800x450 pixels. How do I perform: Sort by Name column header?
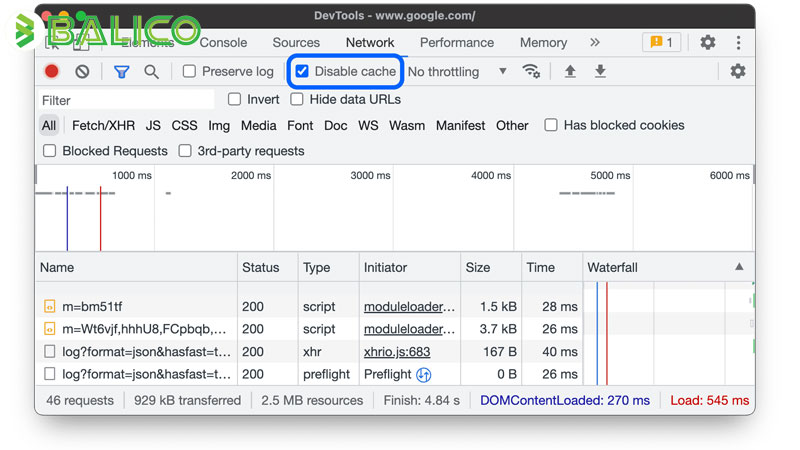[136, 267]
